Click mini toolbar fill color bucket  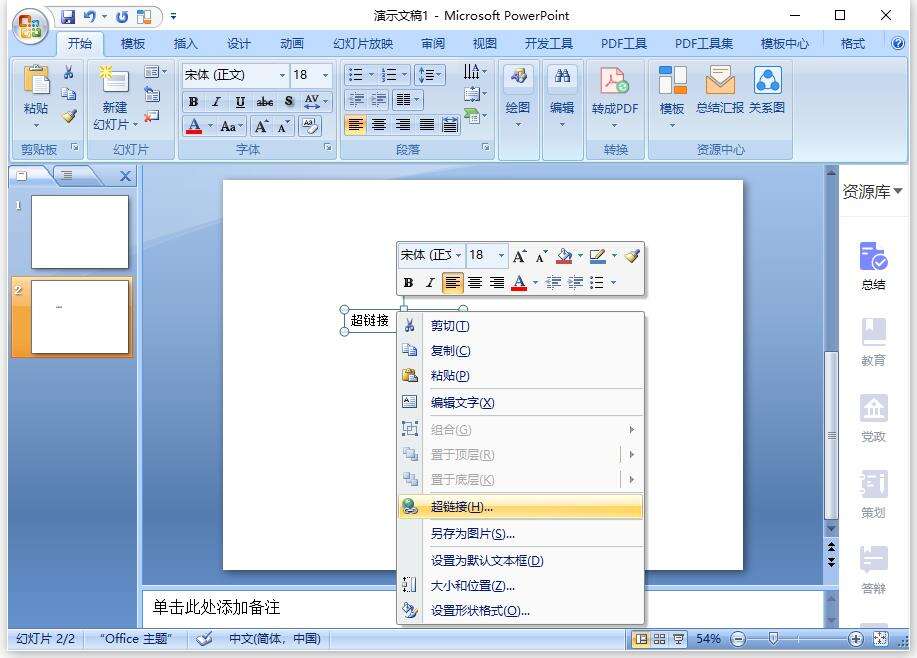pyautogui.click(x=564, y=256)
